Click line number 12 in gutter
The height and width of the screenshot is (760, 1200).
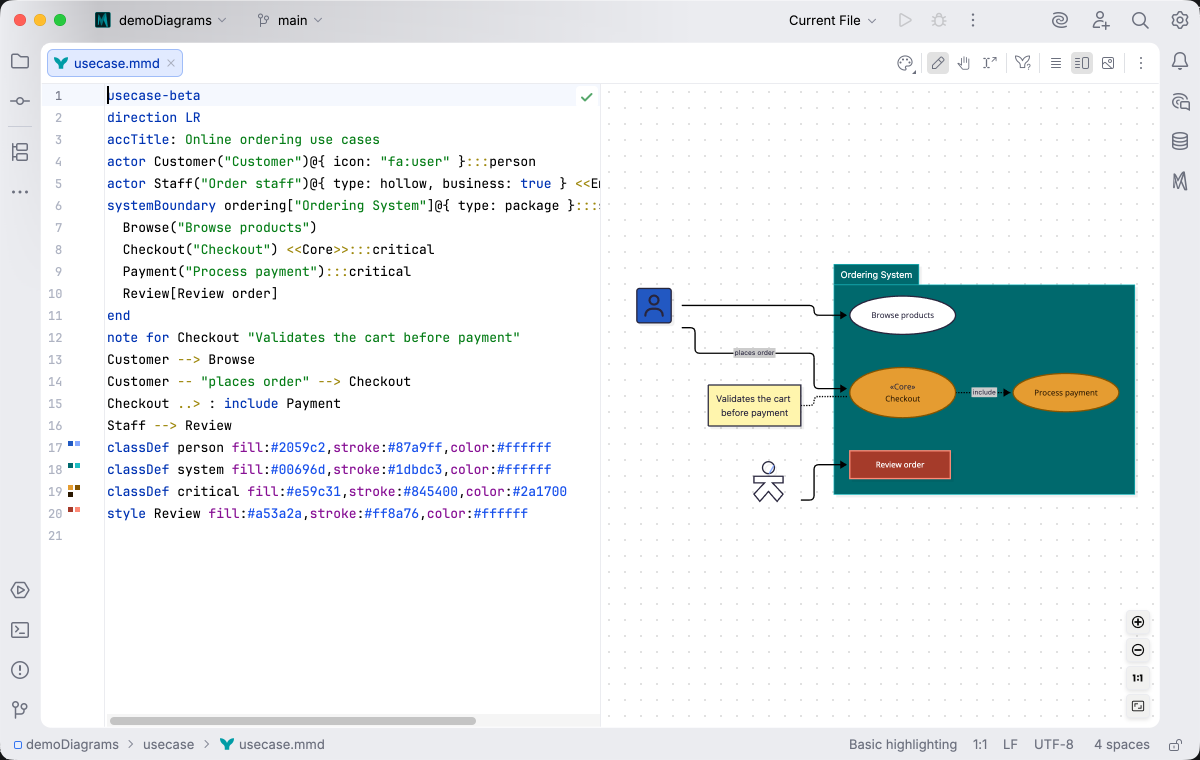(55, 338)
